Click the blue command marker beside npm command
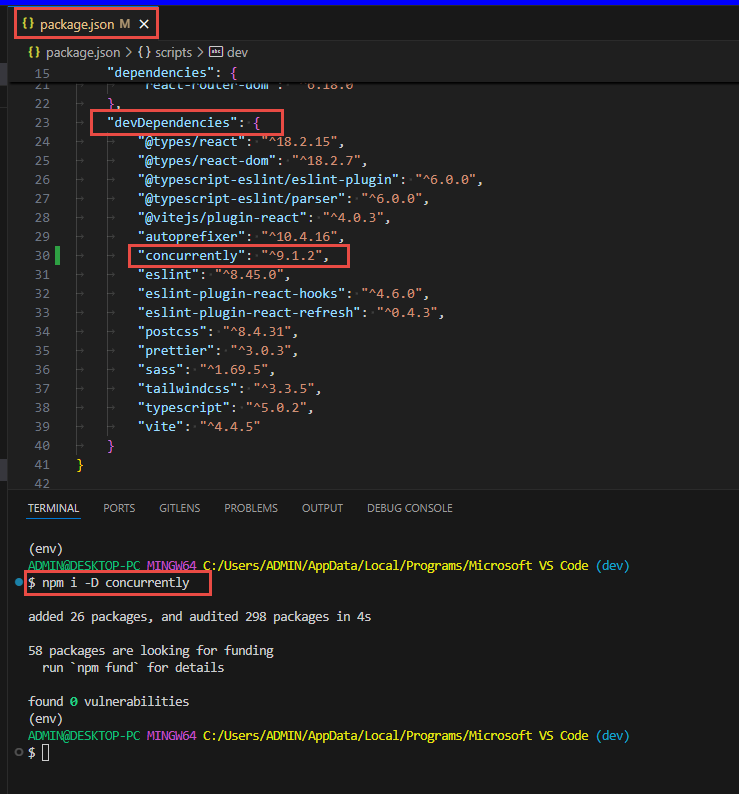 (19, 581)
